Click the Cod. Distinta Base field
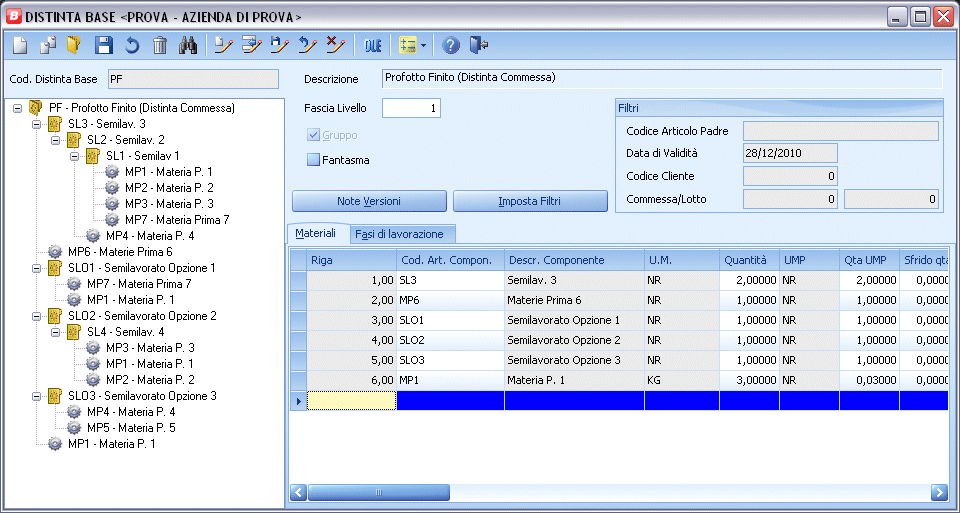960x513 pixels. pyautogui.click(x=193, y=79)
